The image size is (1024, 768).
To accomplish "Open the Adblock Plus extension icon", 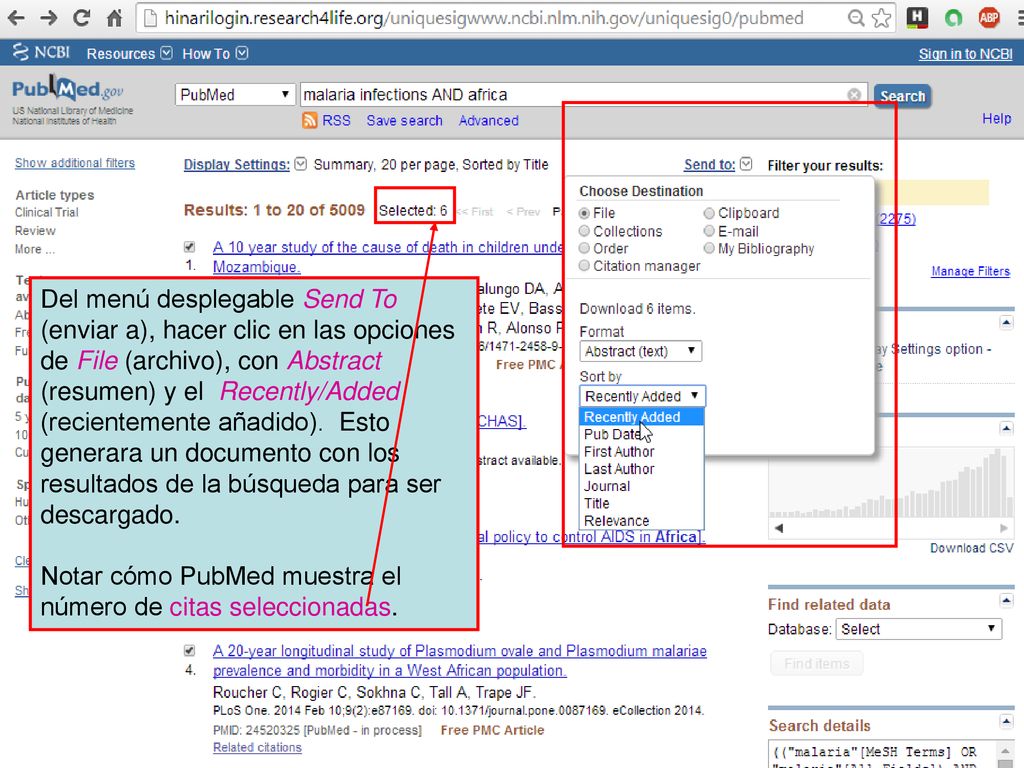I will pos(989,18).
